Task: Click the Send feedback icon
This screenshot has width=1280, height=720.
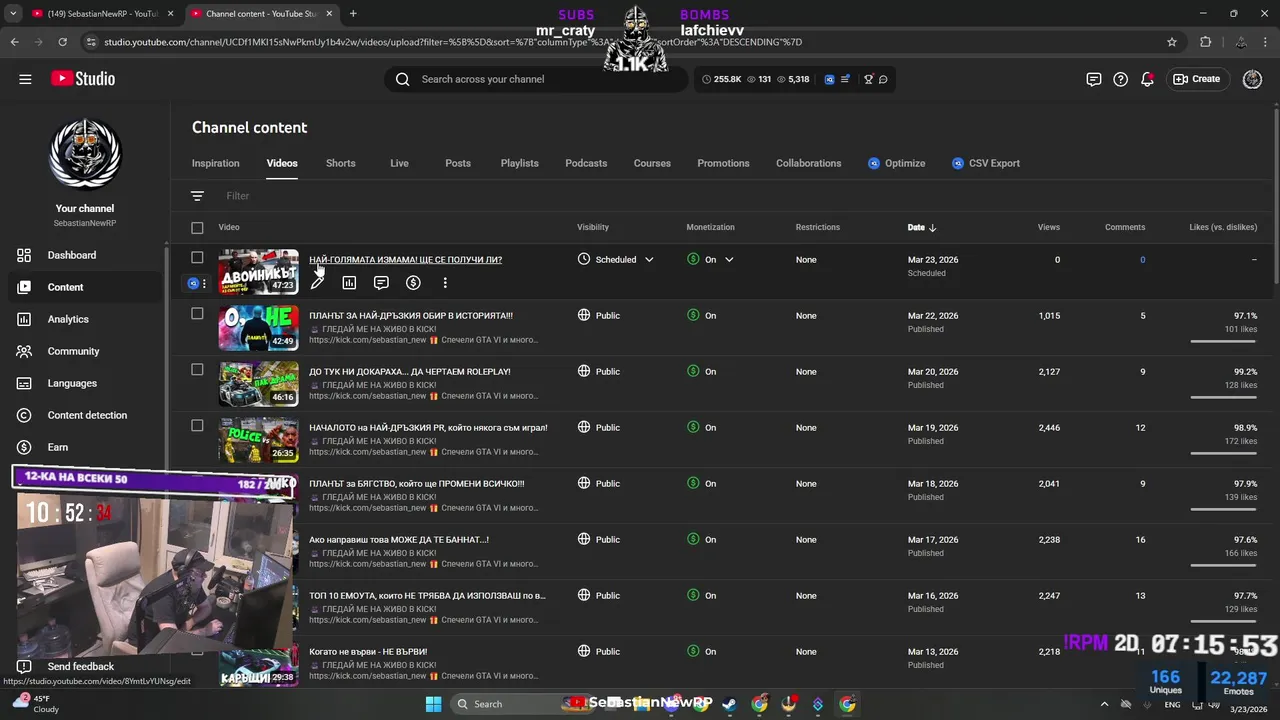Action: coord(24,666)
